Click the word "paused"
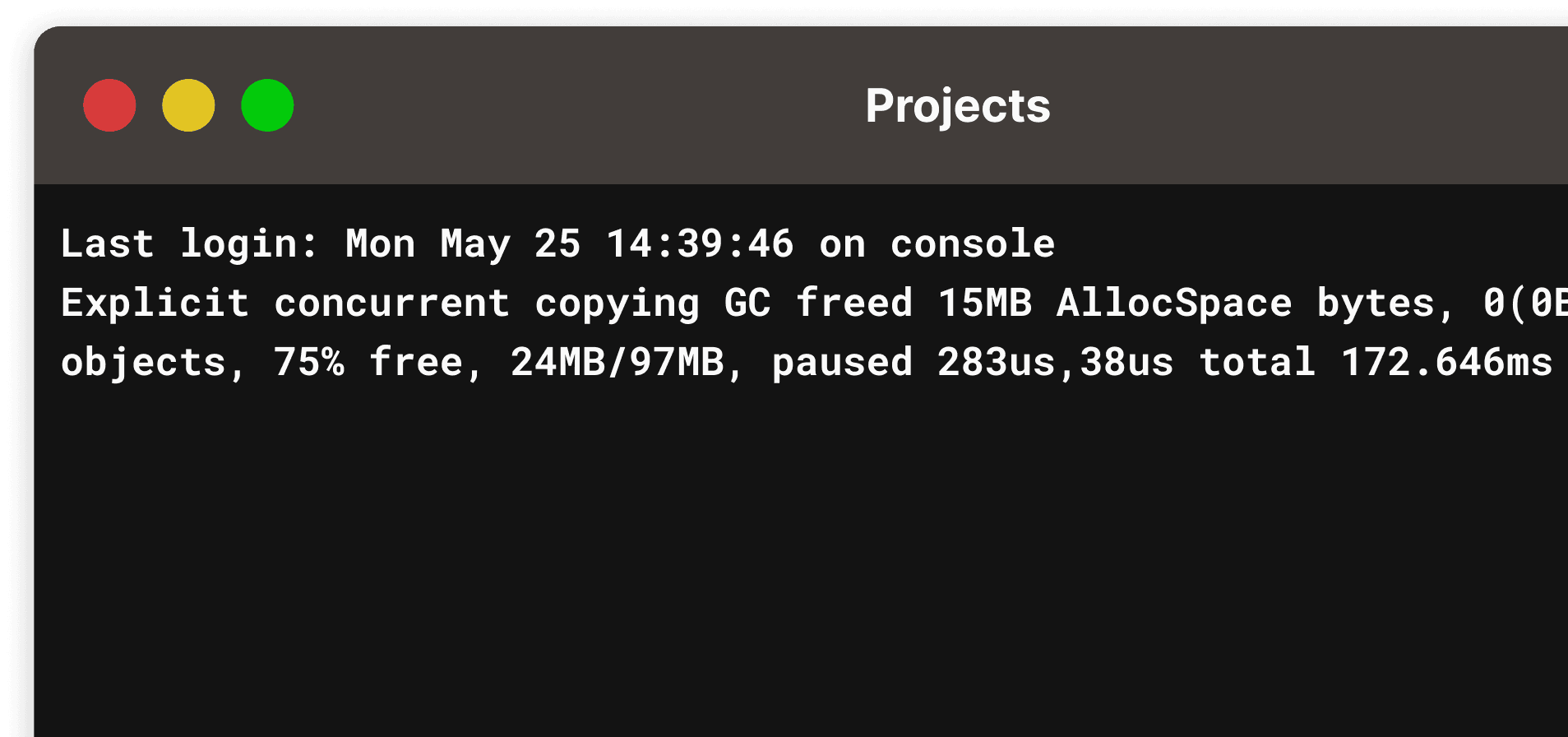Viewport: 1568px width, 737px height. [842, 363]
